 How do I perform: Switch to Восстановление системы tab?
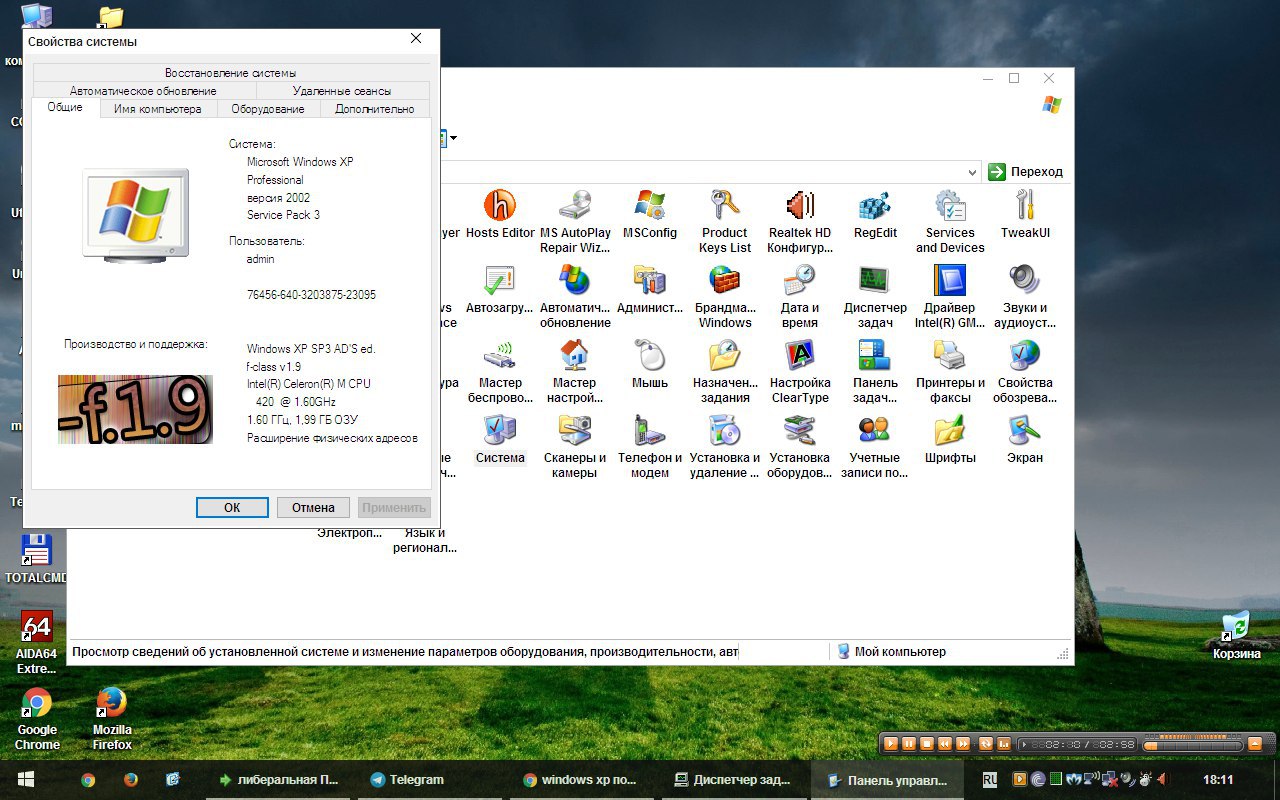(231, 72)
